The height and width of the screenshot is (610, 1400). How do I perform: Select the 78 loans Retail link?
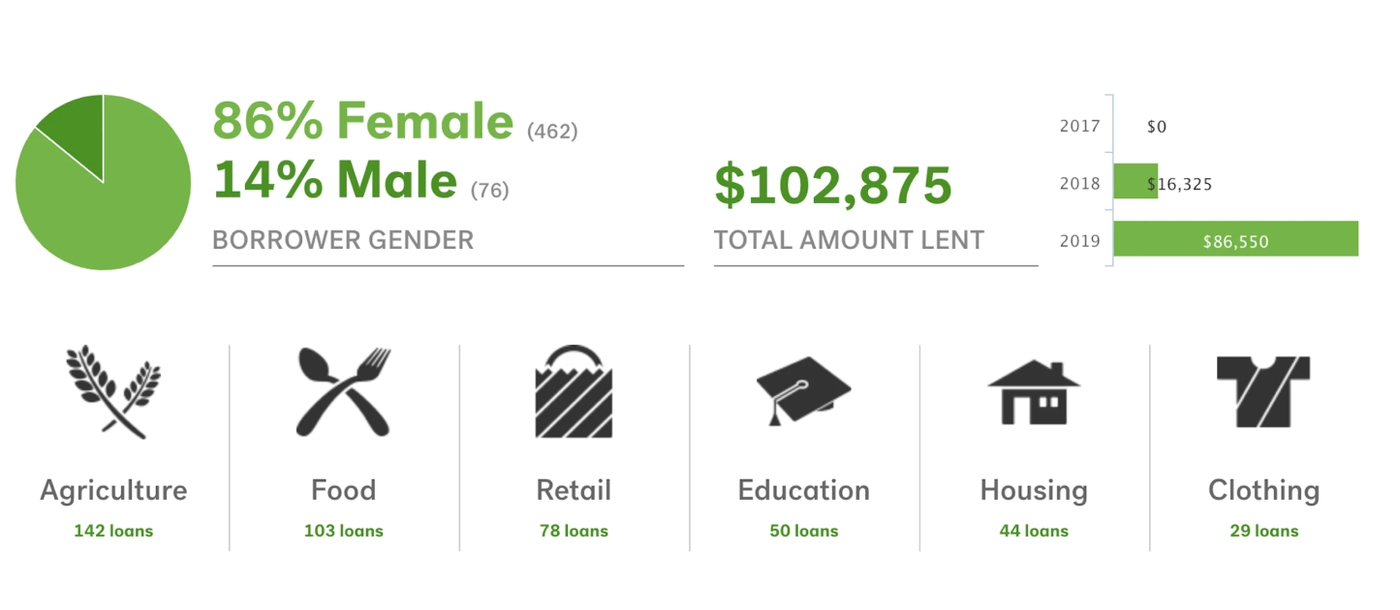(573, 531)
